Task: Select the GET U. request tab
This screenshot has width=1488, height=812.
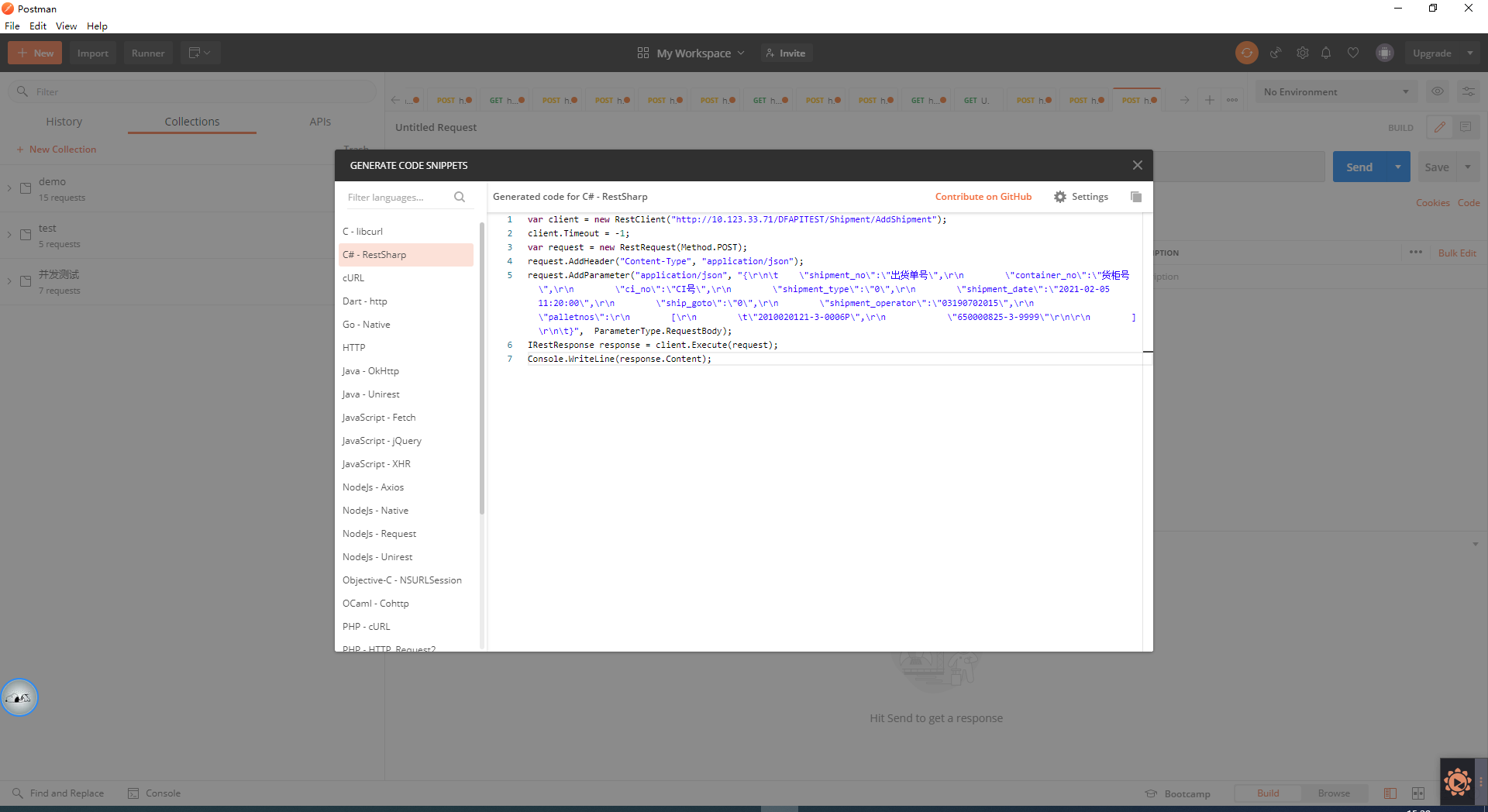Action: (978, 100)
